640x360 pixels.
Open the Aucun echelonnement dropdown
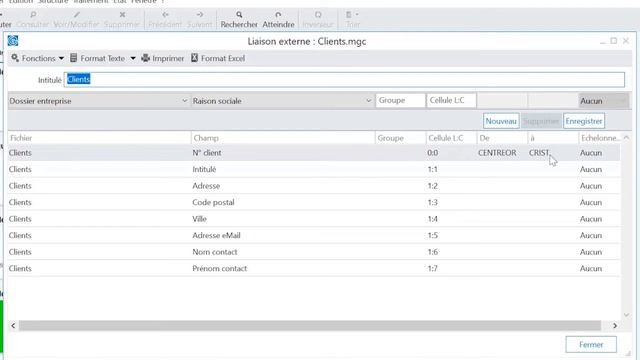click(x=603, y=101)
